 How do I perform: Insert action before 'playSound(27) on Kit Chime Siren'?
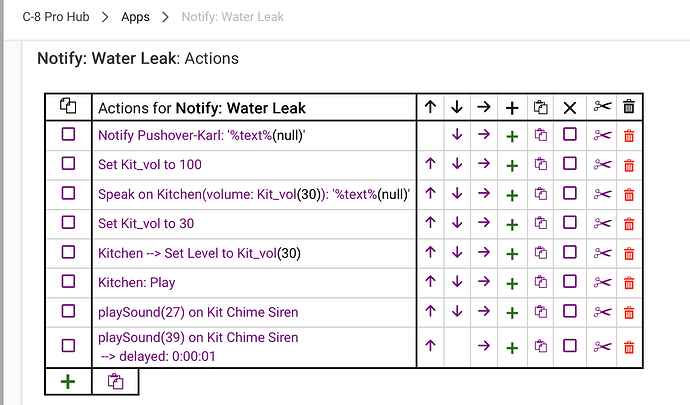512,313
